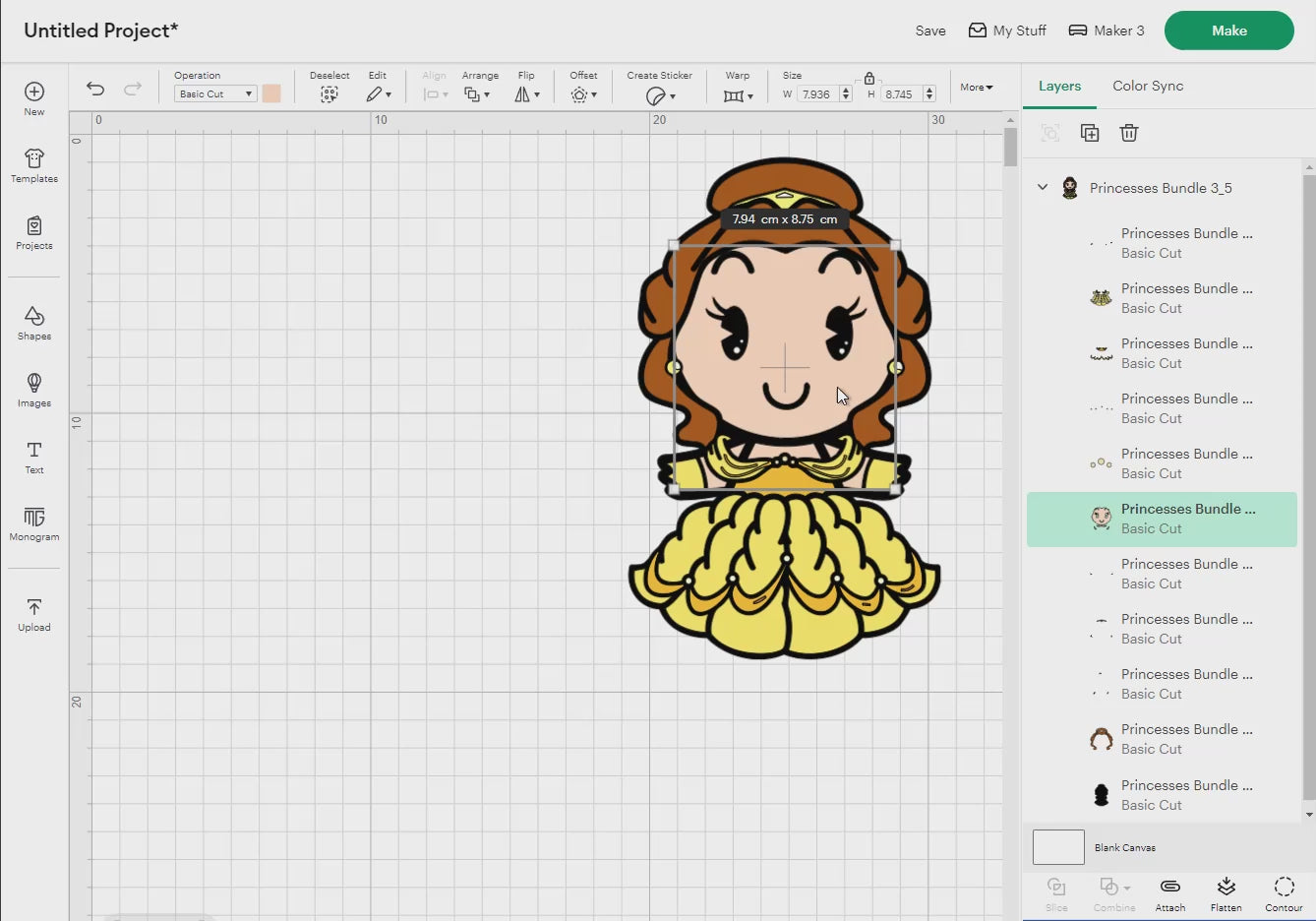This screenshot has width=1316, height=921.
Task: Click the Duplicate layer icon
Action: tap(1090, 133)
